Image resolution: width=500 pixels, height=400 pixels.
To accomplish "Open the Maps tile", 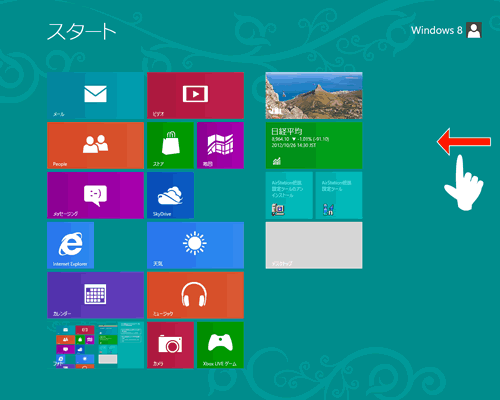I will (x=220, y=145).
